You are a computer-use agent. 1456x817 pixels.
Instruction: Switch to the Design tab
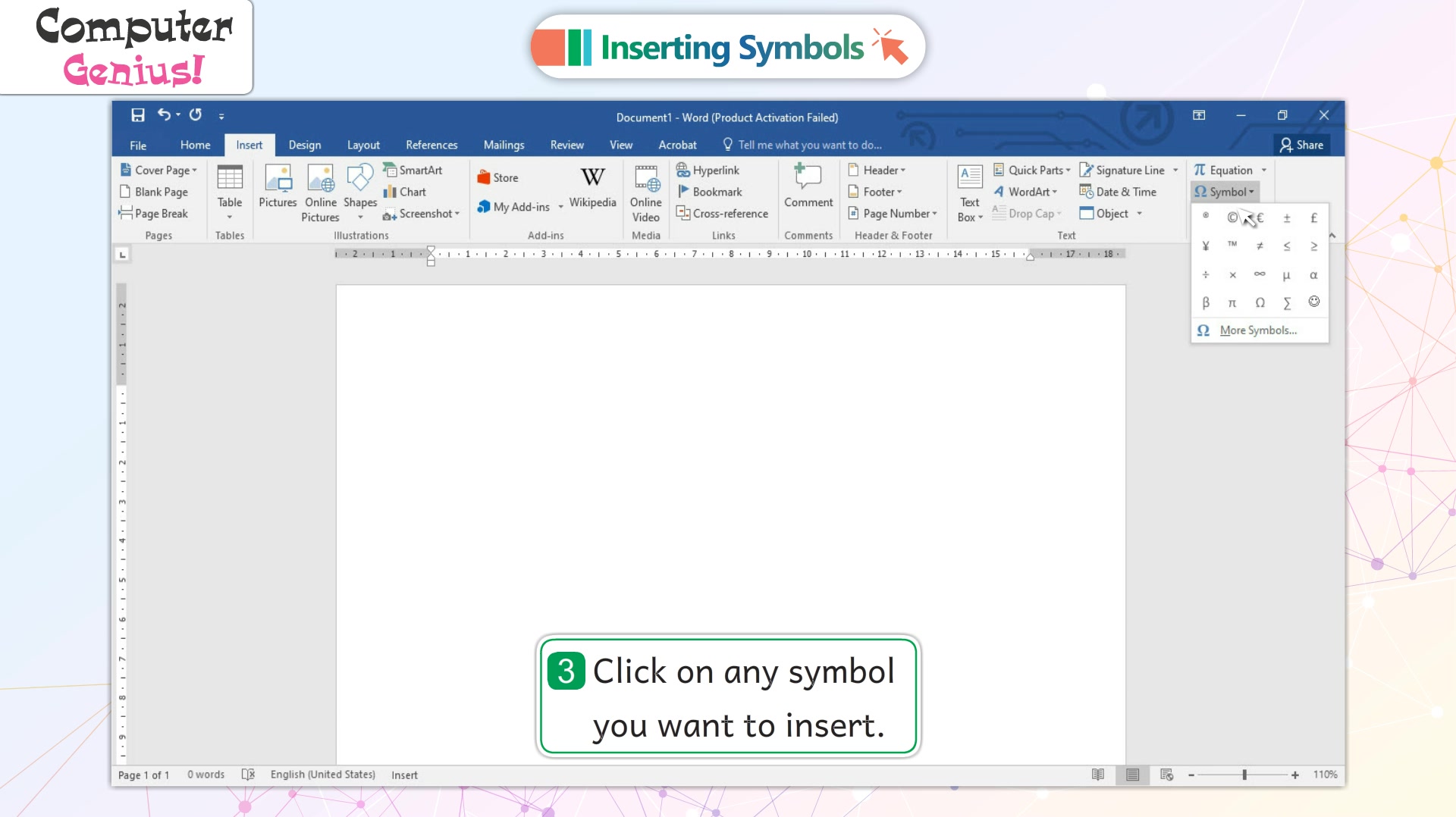pos(305,145)
